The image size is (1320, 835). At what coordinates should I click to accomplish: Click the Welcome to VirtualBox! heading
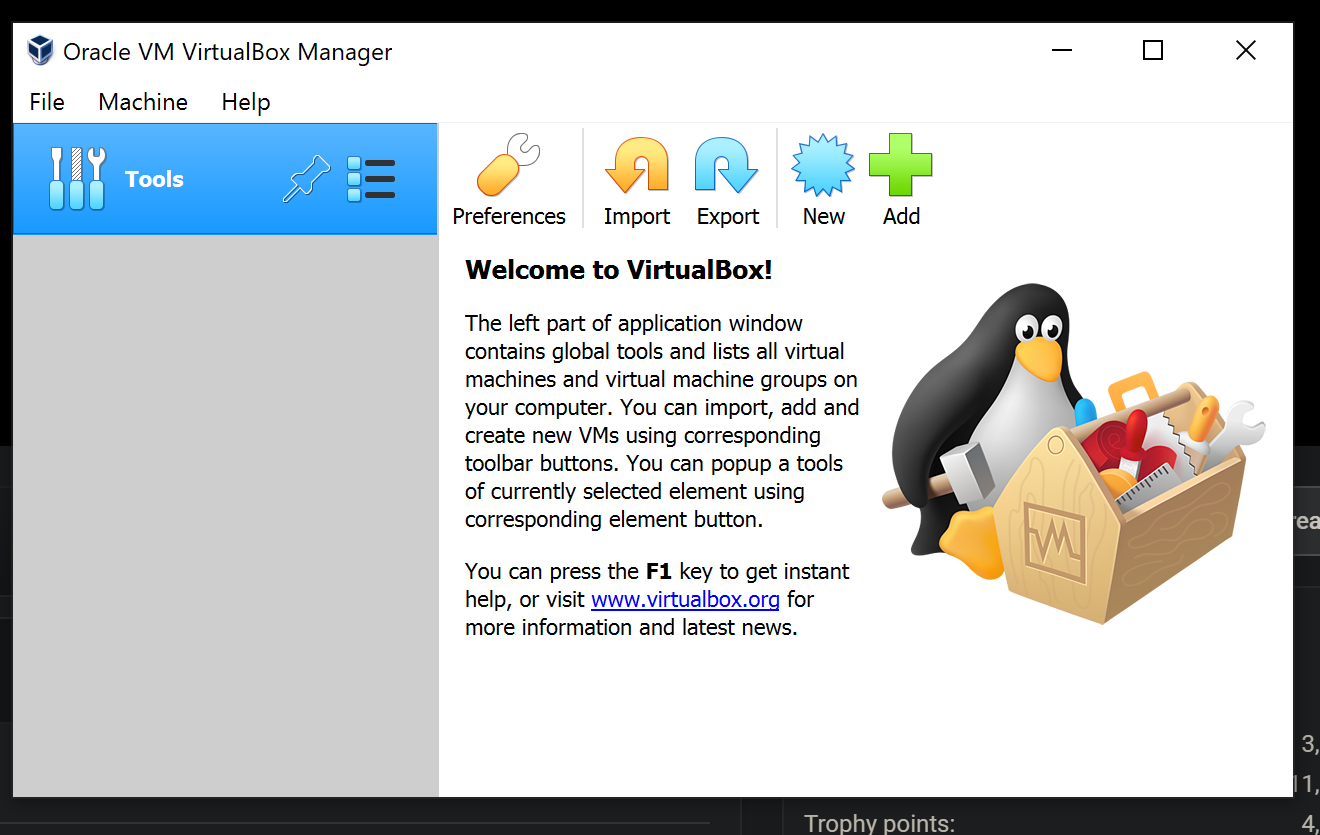pos(619,270)
